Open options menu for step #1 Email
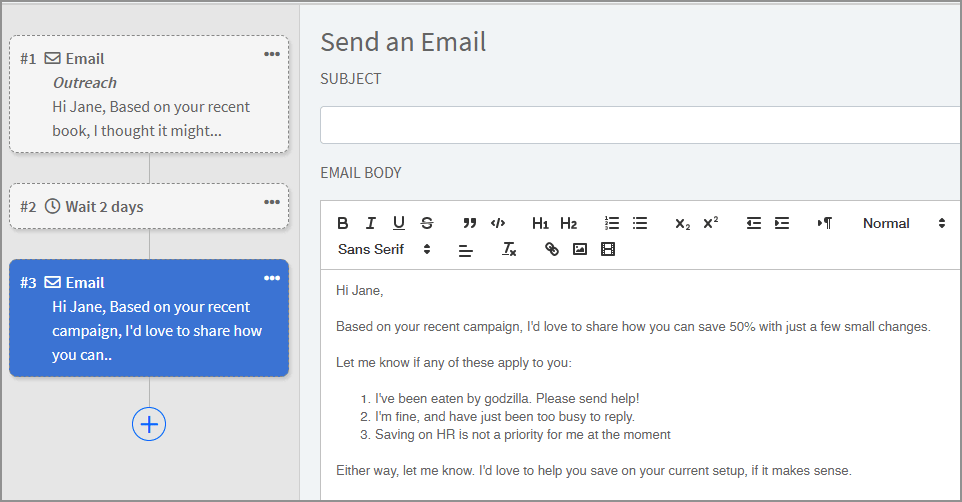The width and height of the screenshot is (962, 502). point(272,54)
